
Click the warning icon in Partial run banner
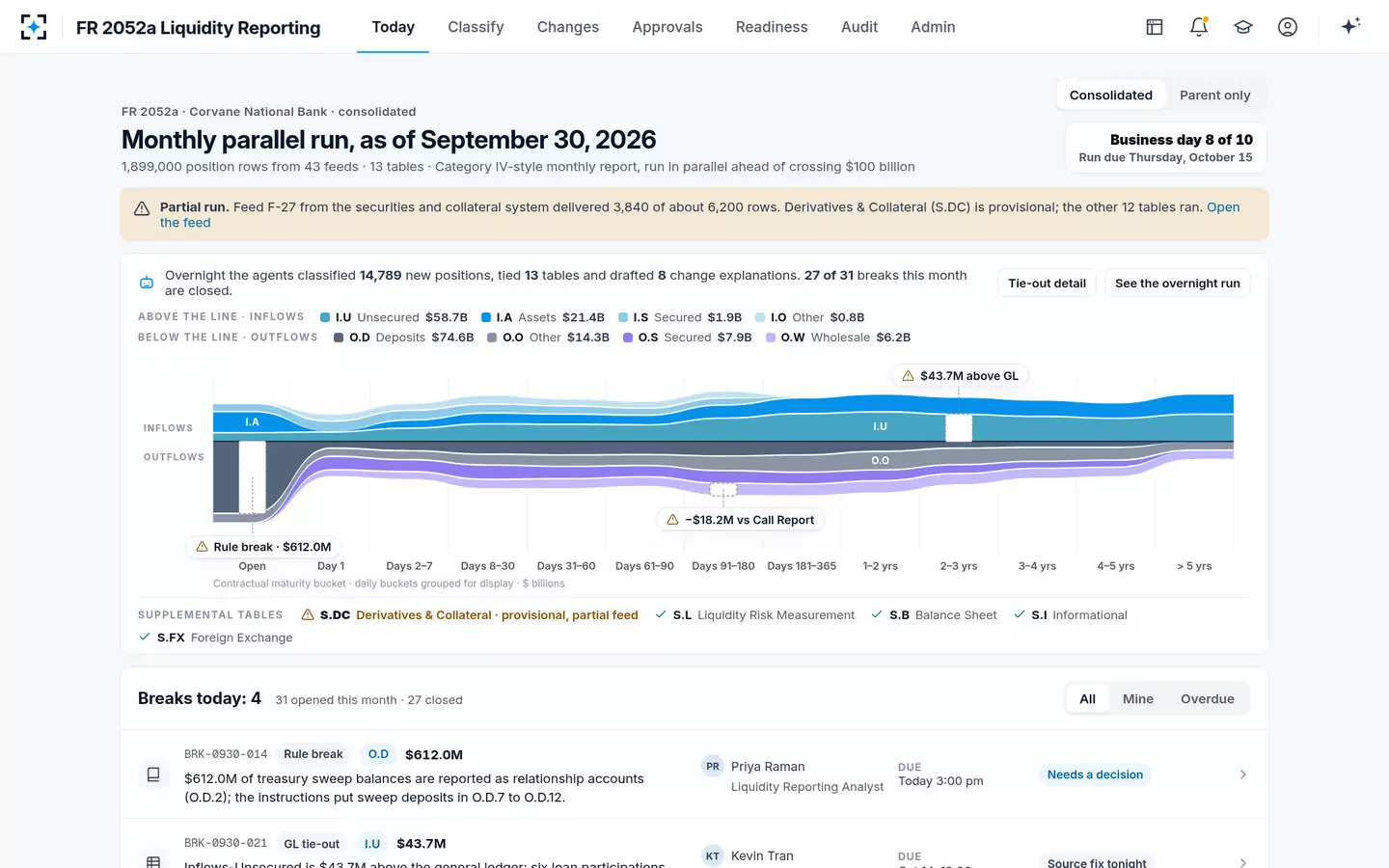click(x=142, y=208)
